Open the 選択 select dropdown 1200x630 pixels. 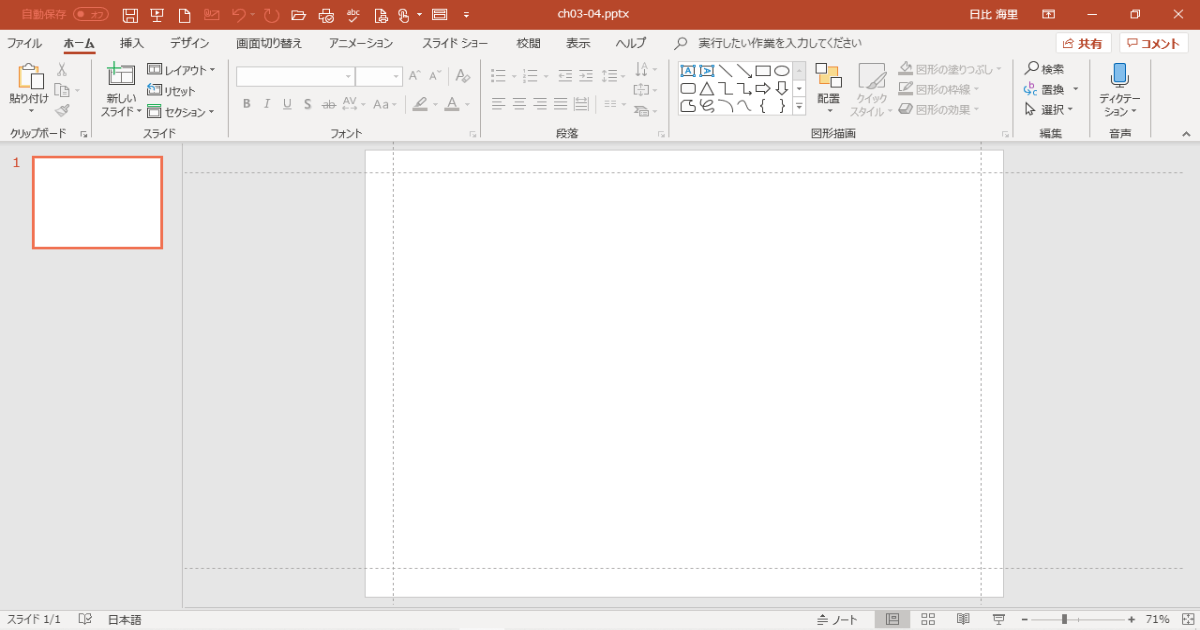click(1049, 110)
